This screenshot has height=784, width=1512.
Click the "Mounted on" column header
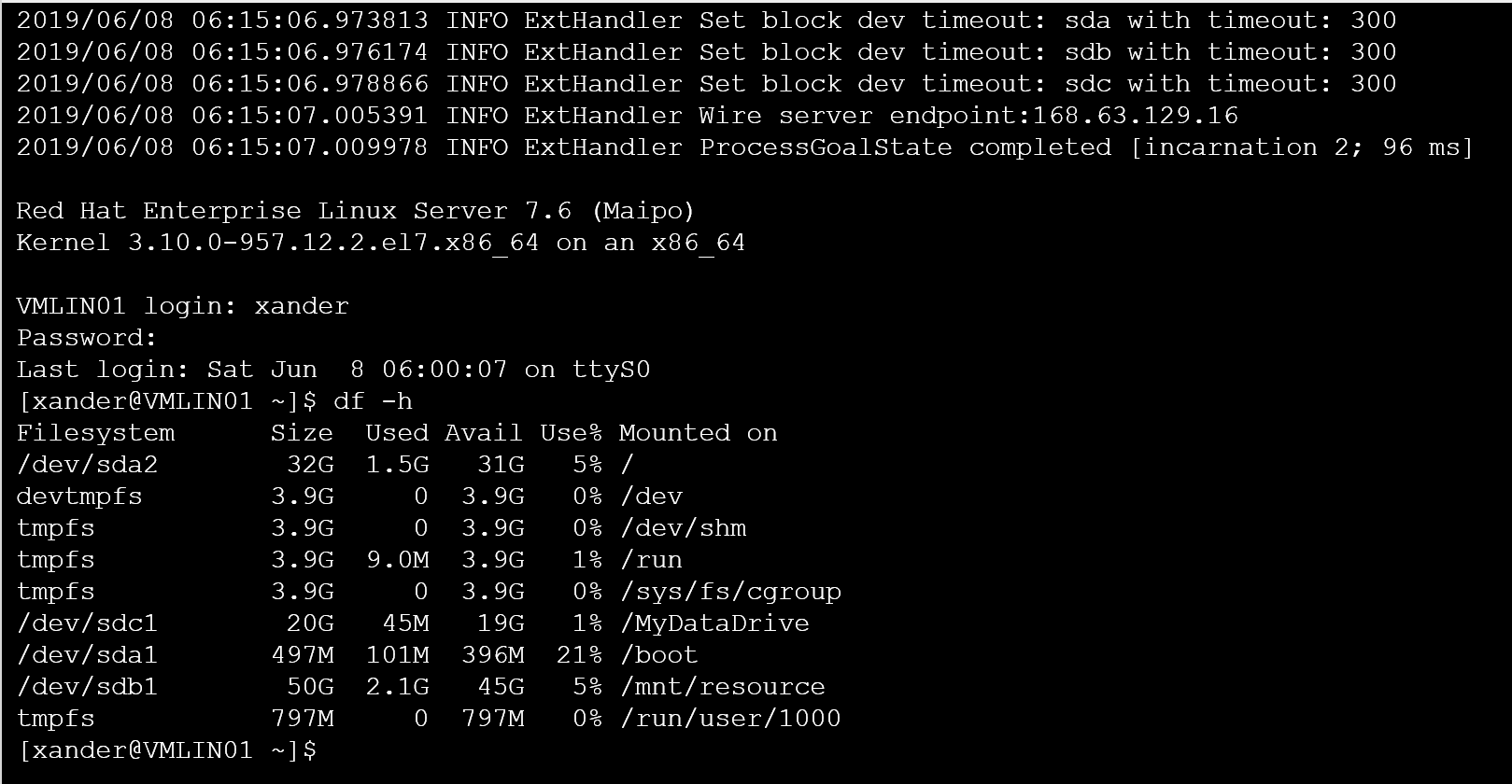[x=698, y=433]
